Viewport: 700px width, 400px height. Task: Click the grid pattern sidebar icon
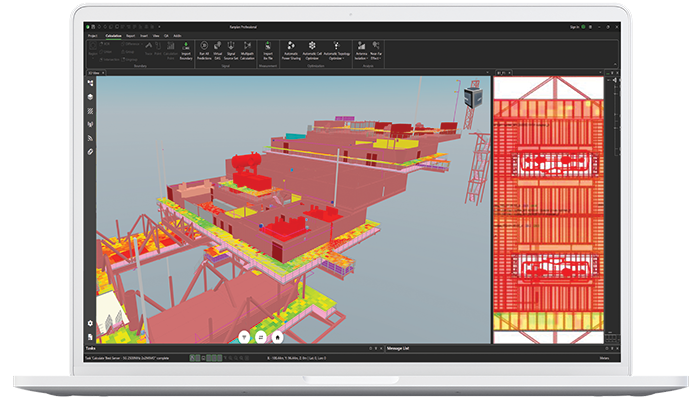[x=90, y=111]
